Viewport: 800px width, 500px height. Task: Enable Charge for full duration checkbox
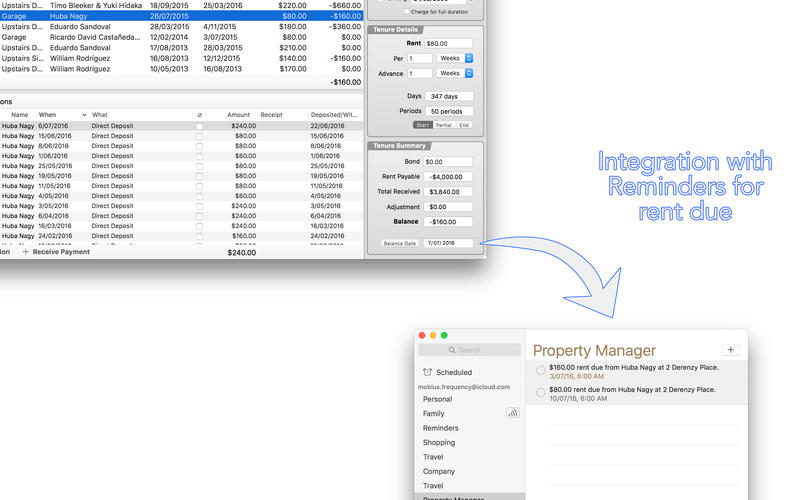(406, 11)
